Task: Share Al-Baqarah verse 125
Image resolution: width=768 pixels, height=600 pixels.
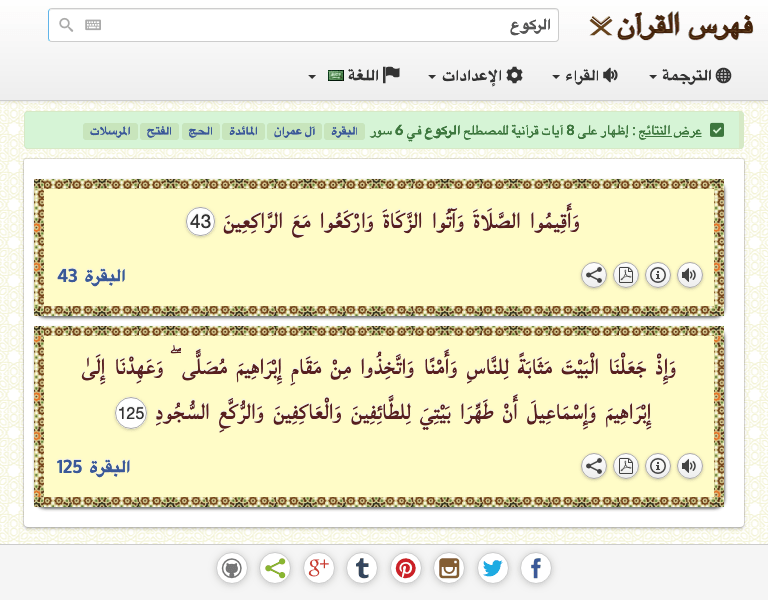Action: coord(594,466)
